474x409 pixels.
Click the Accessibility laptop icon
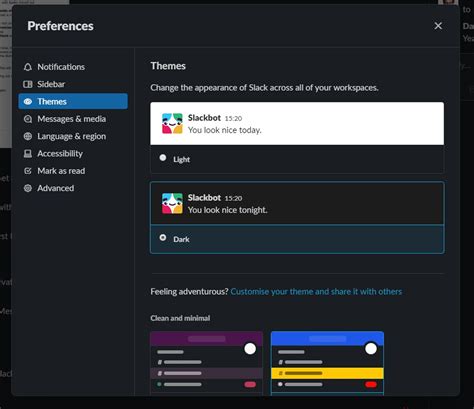tap(28, 154)
